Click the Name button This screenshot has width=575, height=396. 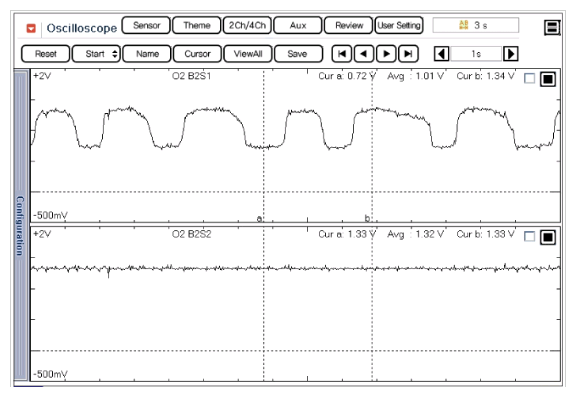147,54
